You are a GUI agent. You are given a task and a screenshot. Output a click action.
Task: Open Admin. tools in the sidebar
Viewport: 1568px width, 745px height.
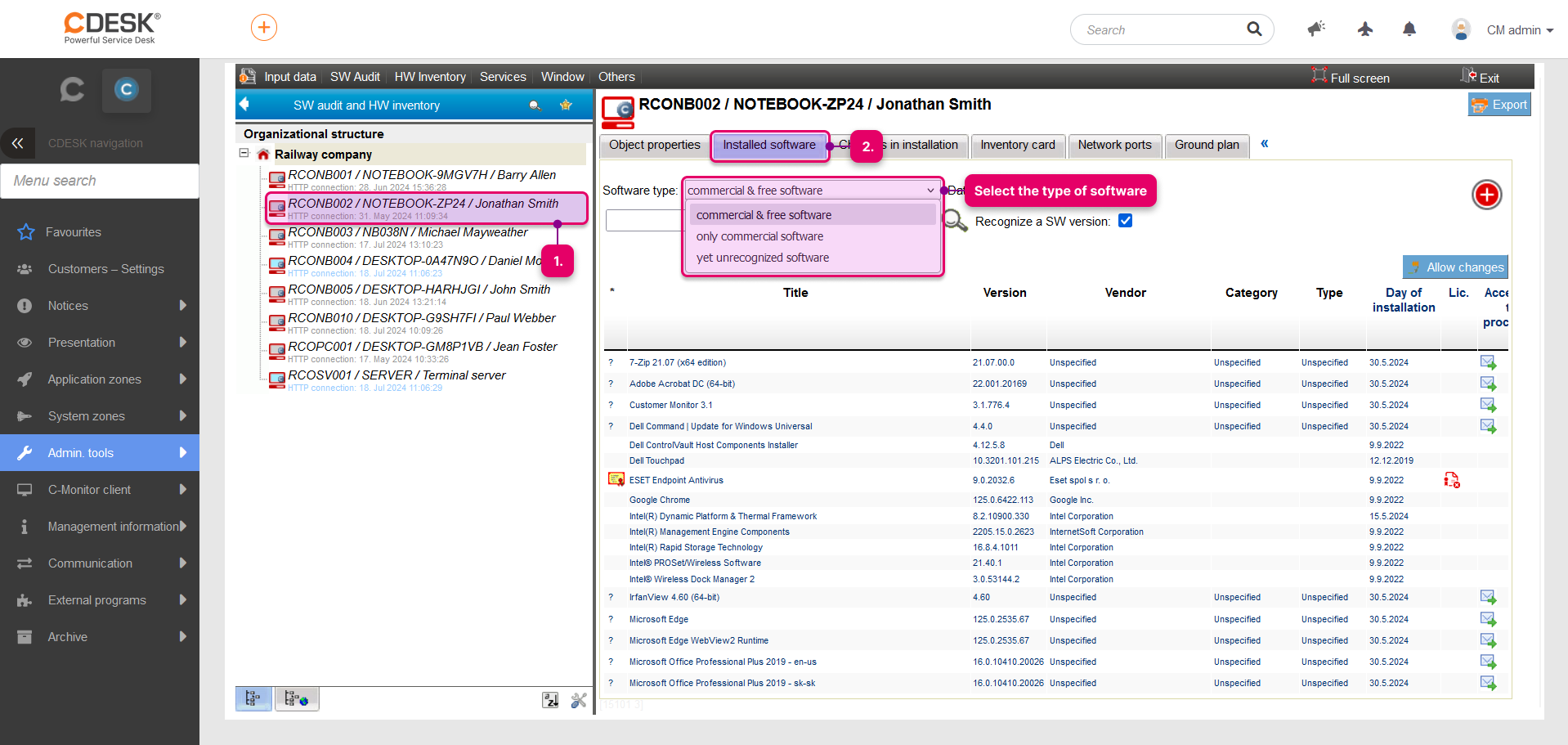pyautogui.click(x=100, y=453)
